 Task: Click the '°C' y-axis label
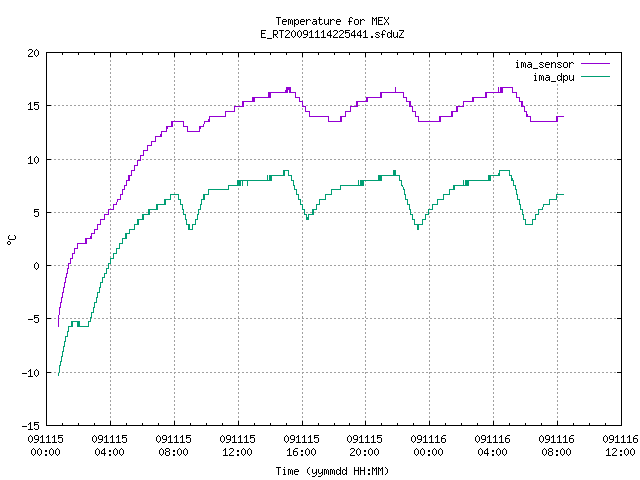tap(11, 240)
